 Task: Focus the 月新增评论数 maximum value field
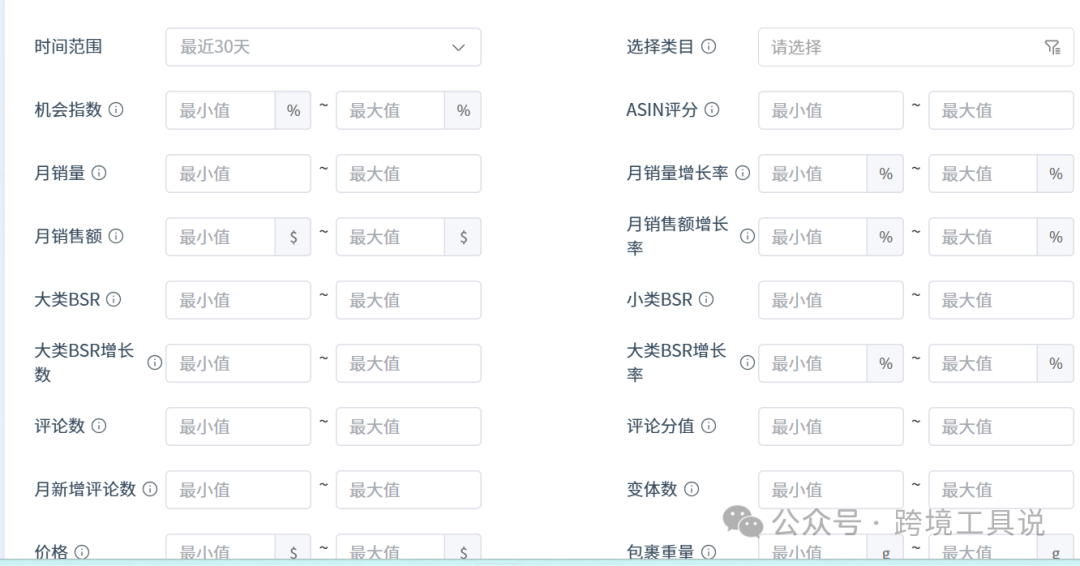(408, 490)
